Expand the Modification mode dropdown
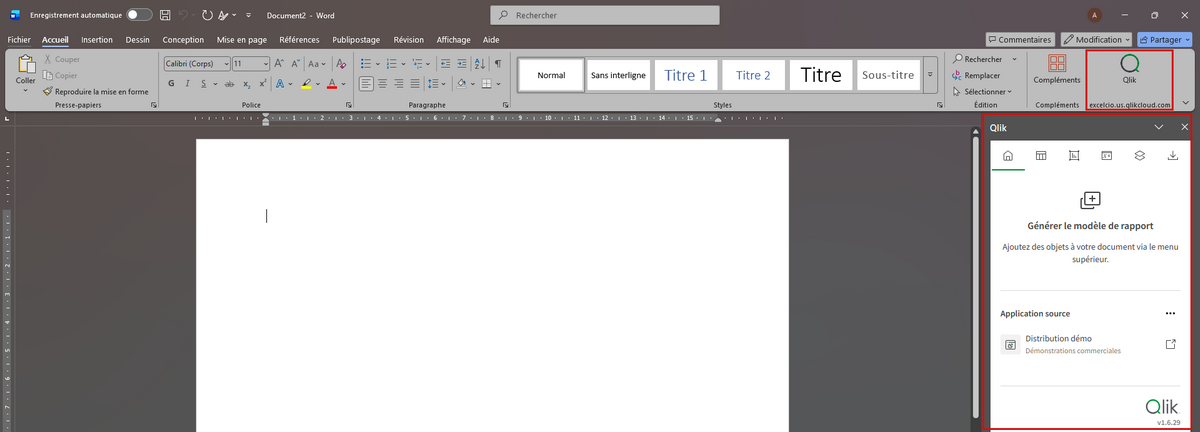 [x=1097, y=39]
